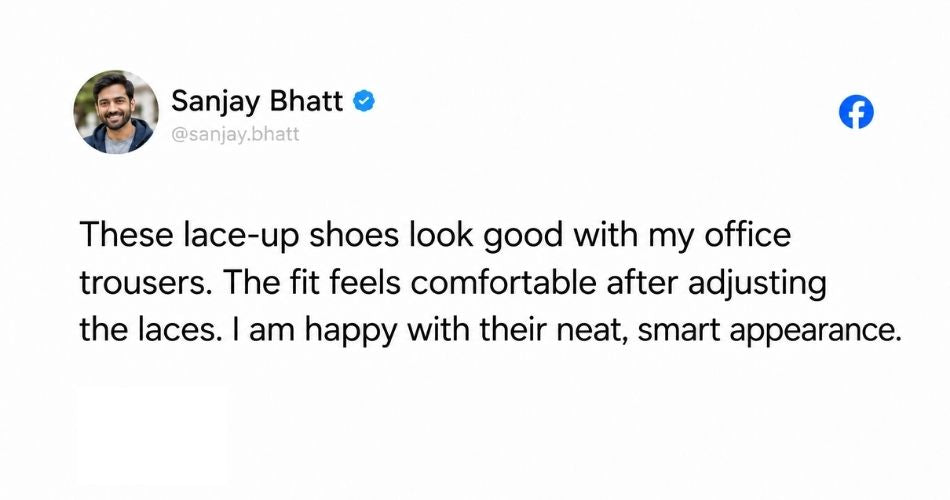This screenshot has height=500, width=950.
Task: Click the blue verified badge checkmark
Action: 364,101
